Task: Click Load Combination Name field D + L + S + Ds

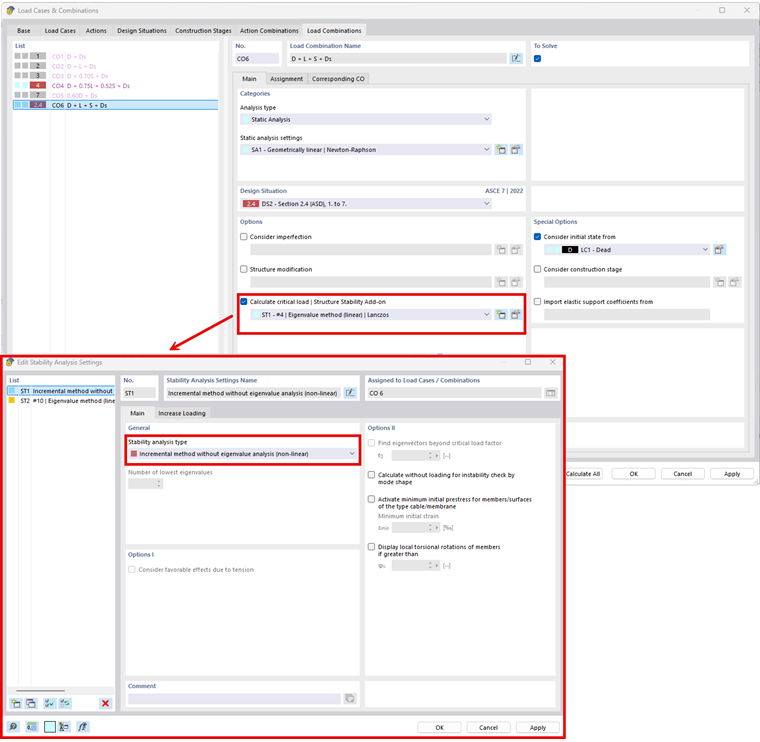Action: (398, 59)
